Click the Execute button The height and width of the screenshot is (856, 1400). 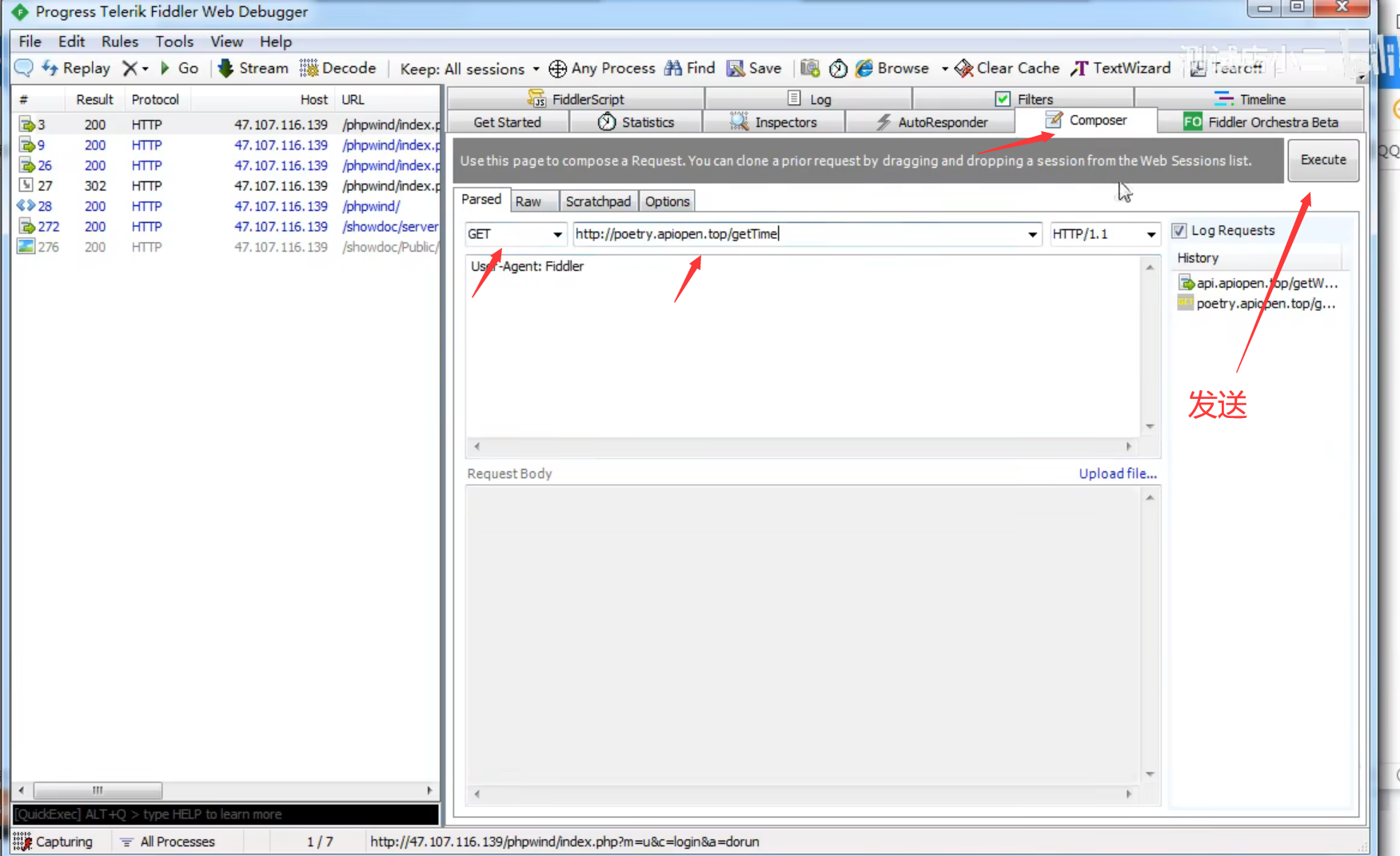pyautogui.click(x=1323, y=160)
